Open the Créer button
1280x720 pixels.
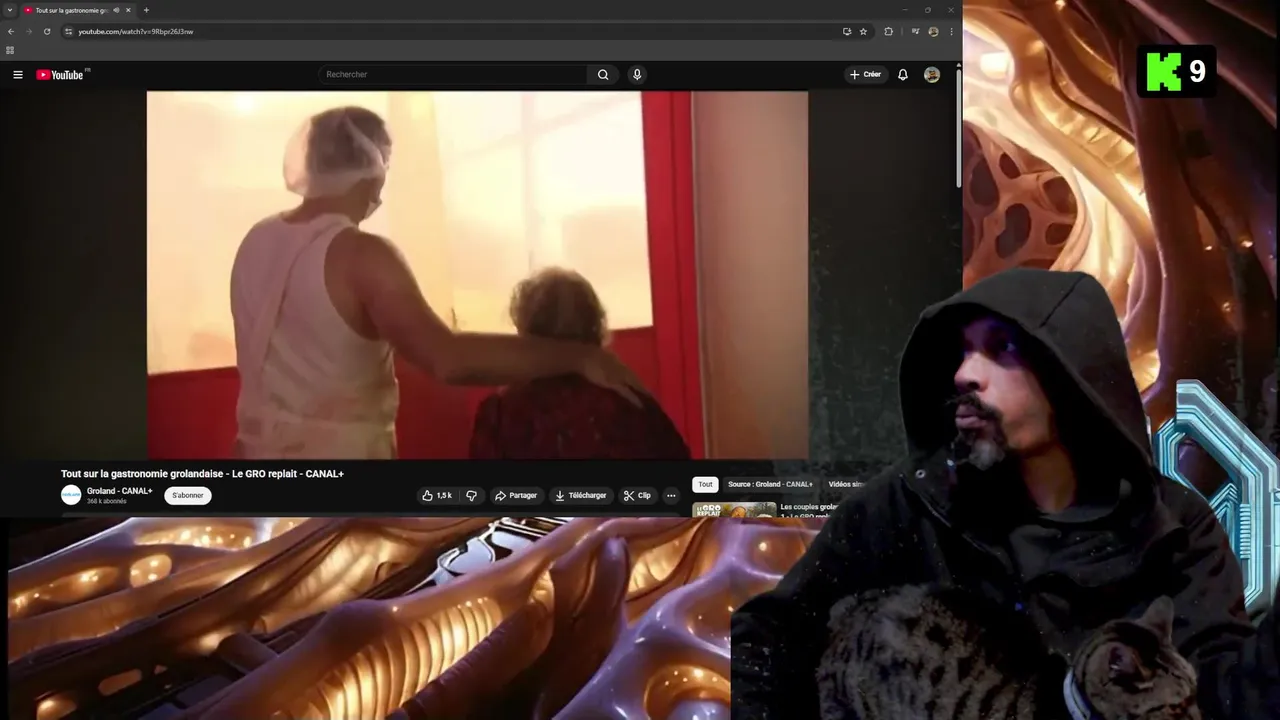(x=865, y=75)
